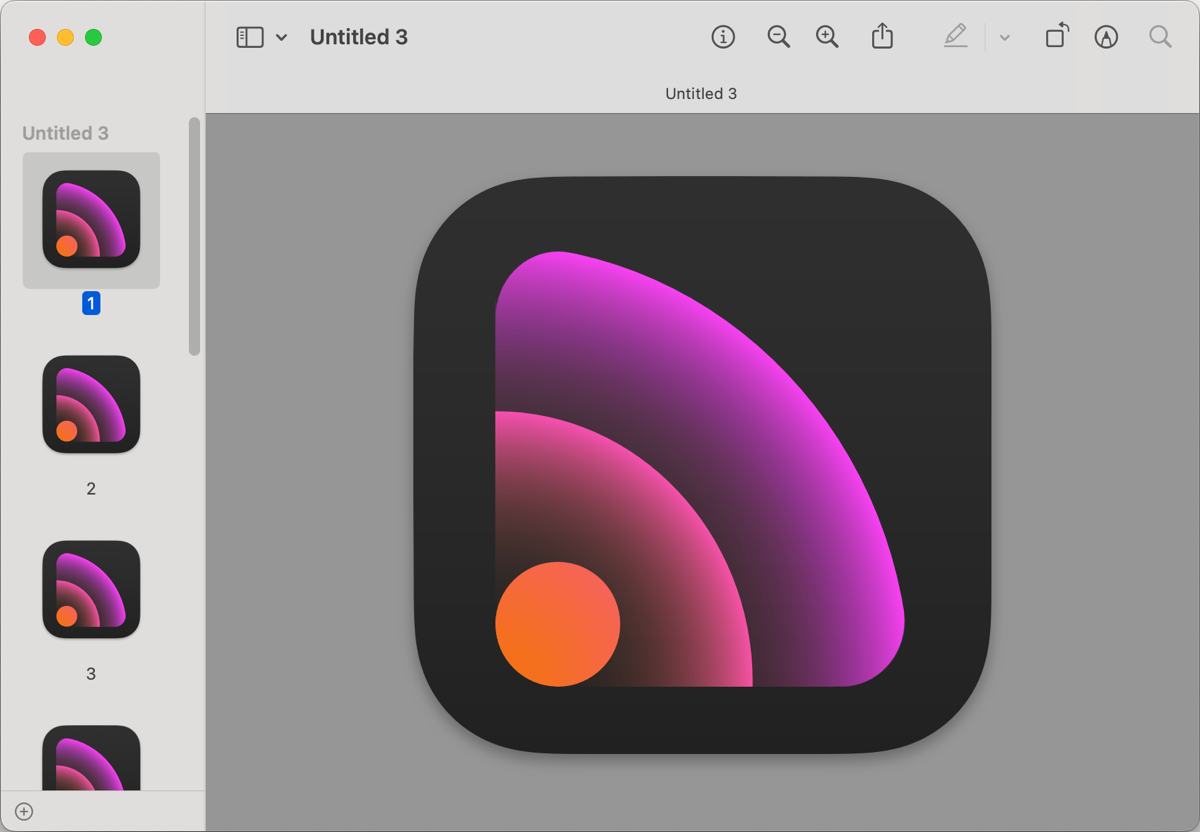Open the Share menu
This screenshot has height=832, width=1200.
coord(882,37)
